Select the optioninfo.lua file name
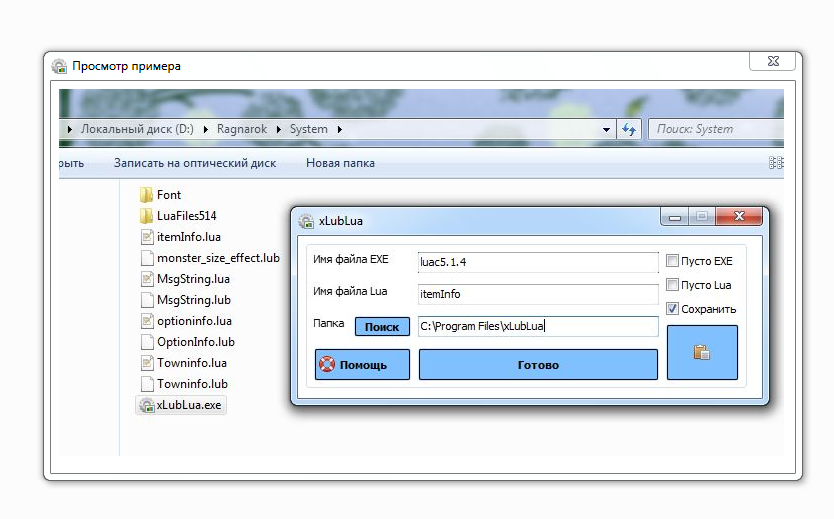834x519 pixels. coord(194,321)
